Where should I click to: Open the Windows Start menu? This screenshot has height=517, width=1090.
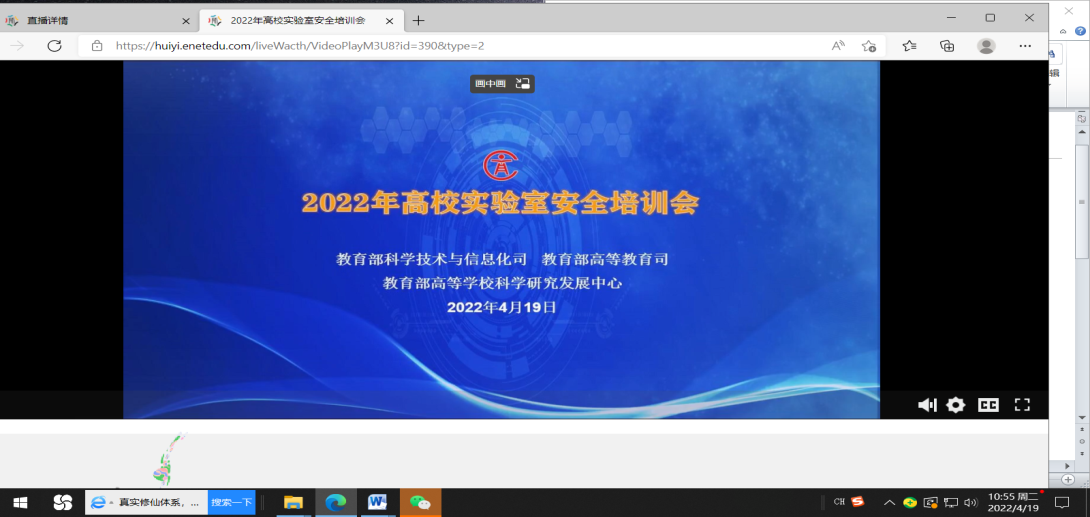click(x=20, y=502)
